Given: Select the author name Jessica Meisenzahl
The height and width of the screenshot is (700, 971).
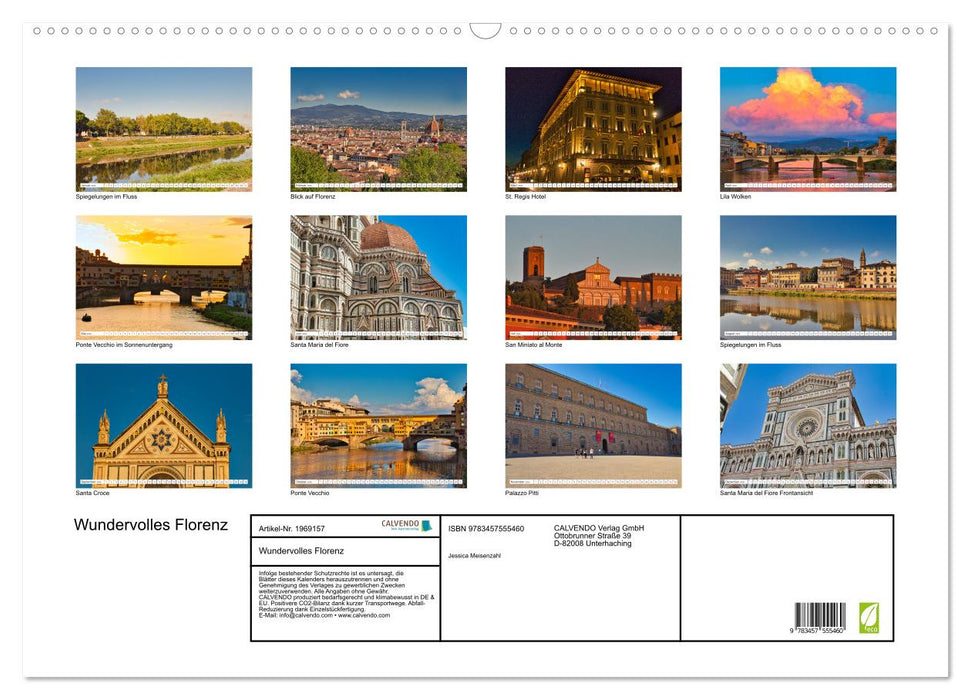Looking at the screenshot, I should pos(473,556).
